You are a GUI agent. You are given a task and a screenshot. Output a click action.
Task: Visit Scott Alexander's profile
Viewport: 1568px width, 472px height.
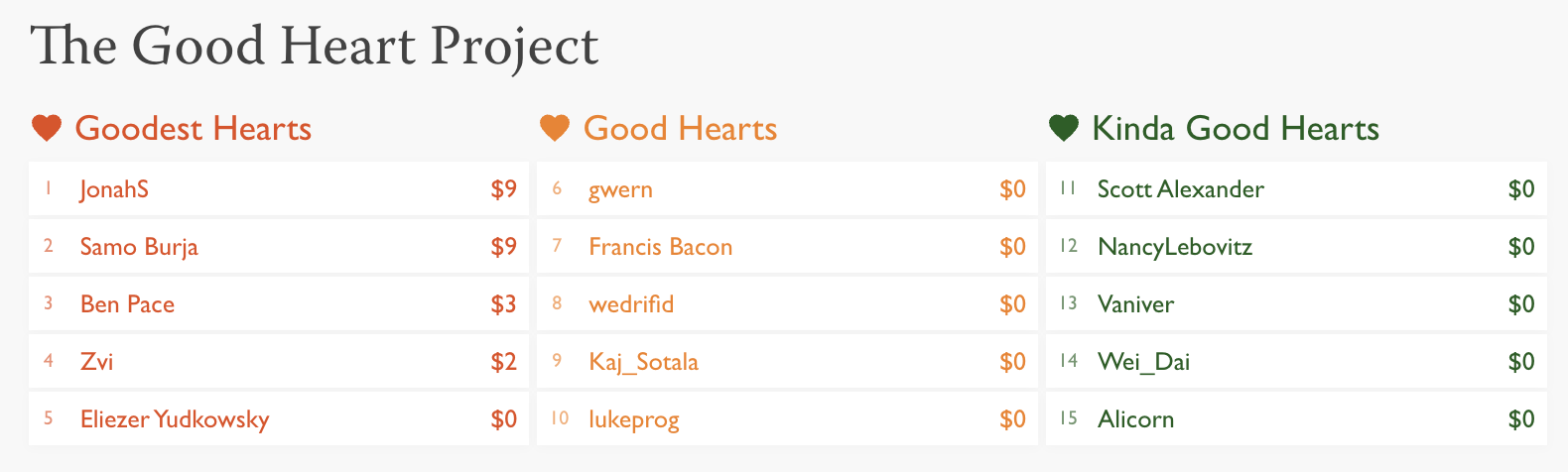[1181, 189]
